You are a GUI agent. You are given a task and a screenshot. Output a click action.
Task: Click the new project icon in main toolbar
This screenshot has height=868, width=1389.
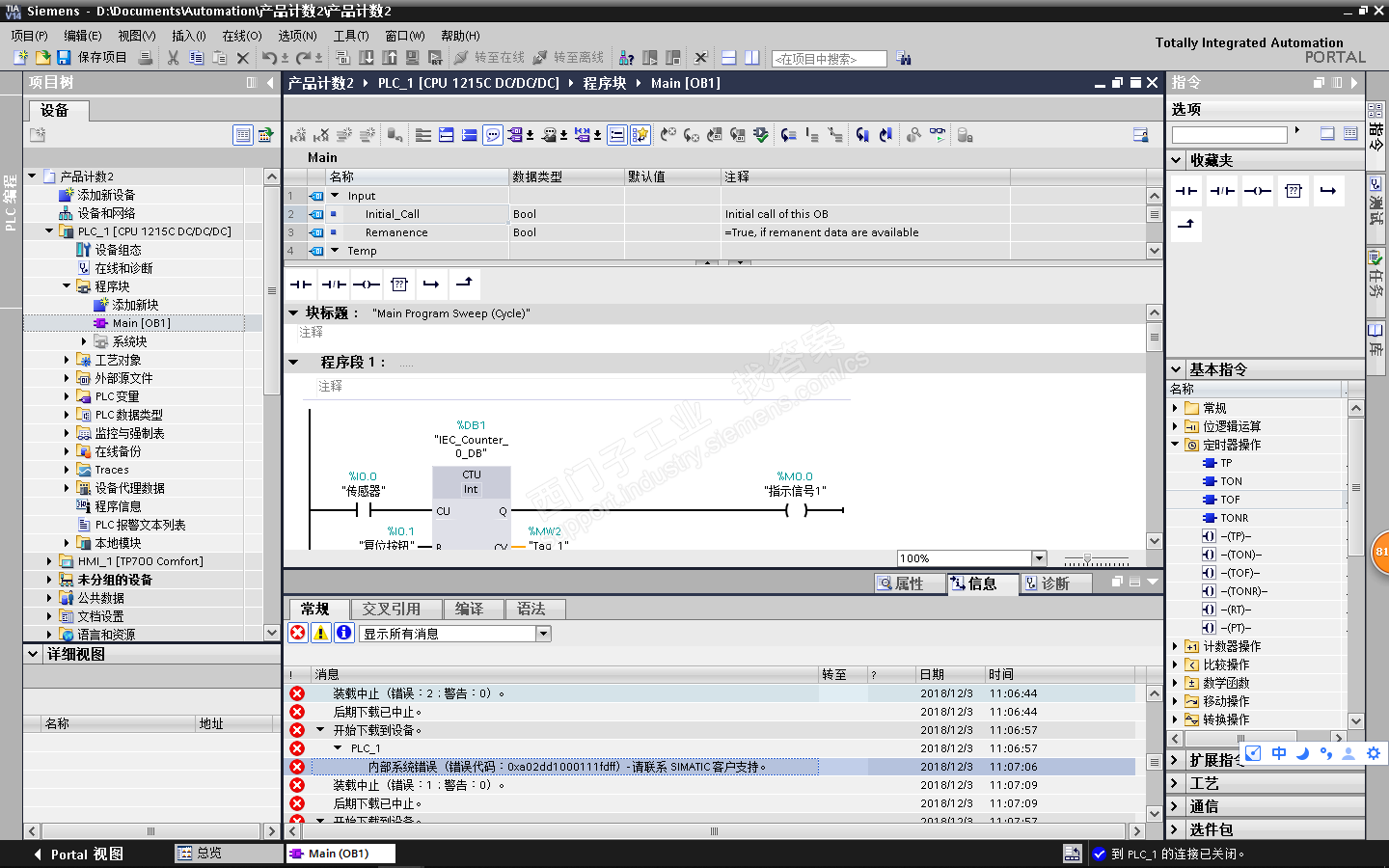[20, 58]
